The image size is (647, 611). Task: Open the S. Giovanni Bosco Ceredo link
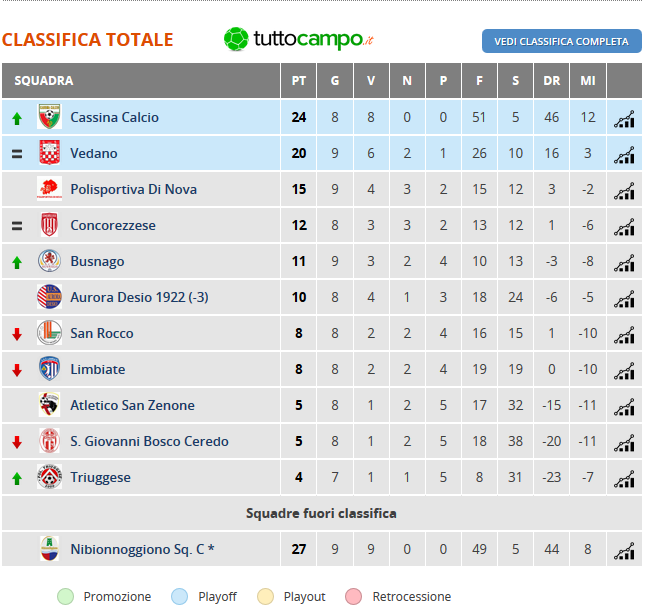point(149,441)
